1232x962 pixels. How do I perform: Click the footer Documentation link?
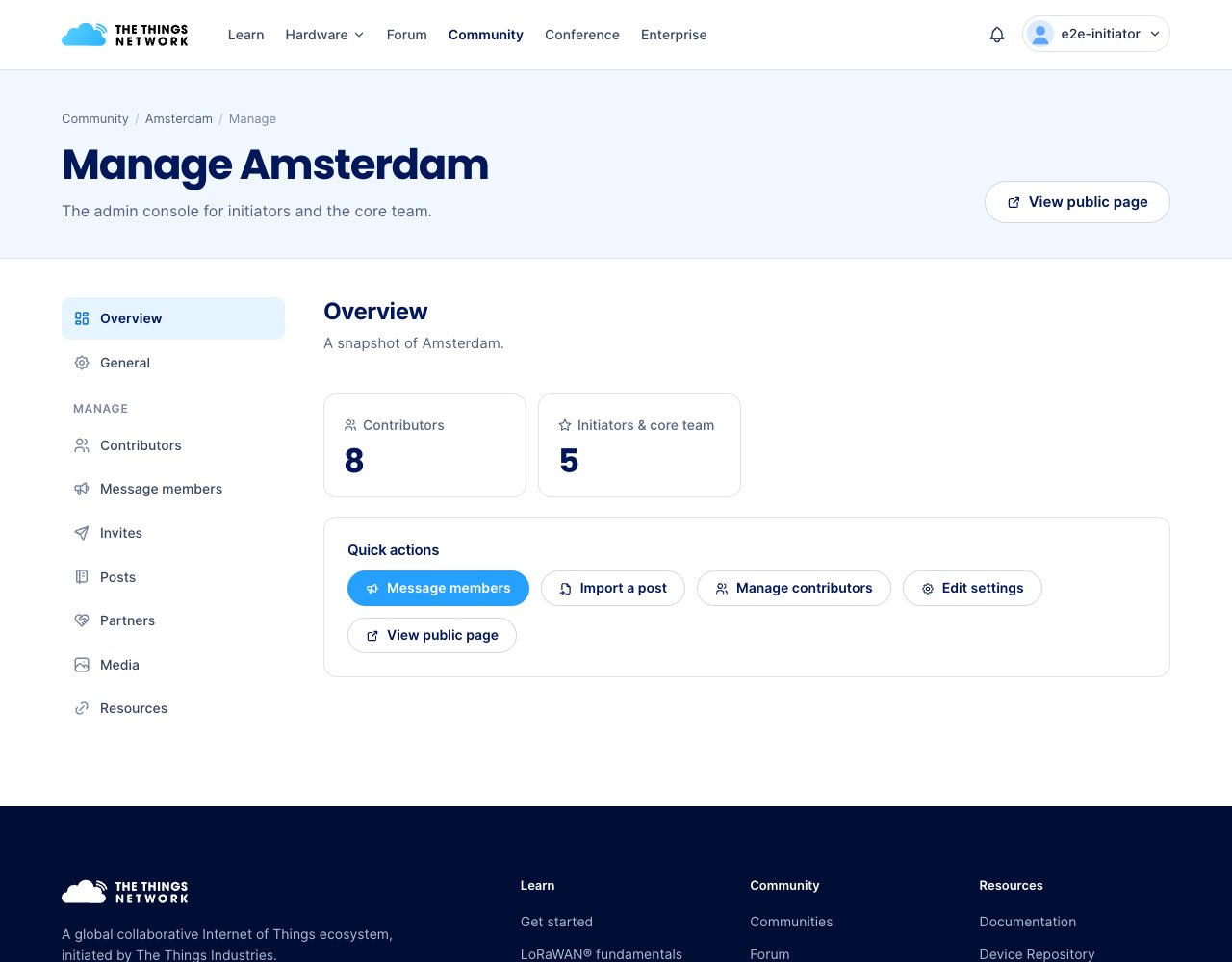1028,922
